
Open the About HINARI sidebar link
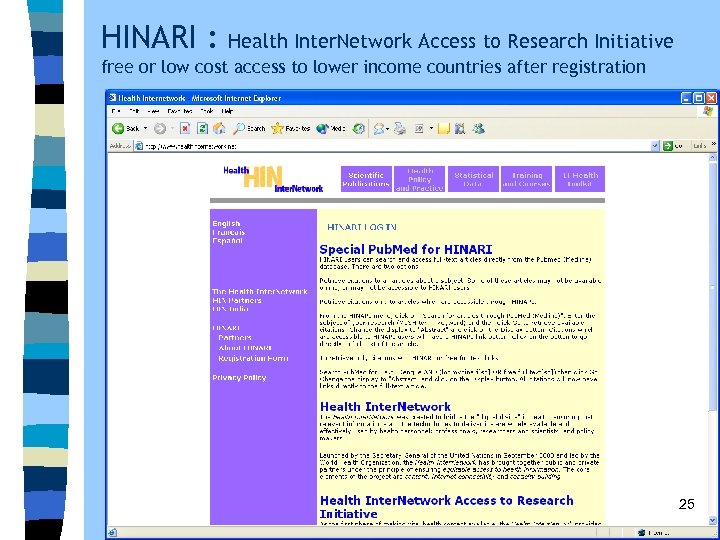[245, 348]
